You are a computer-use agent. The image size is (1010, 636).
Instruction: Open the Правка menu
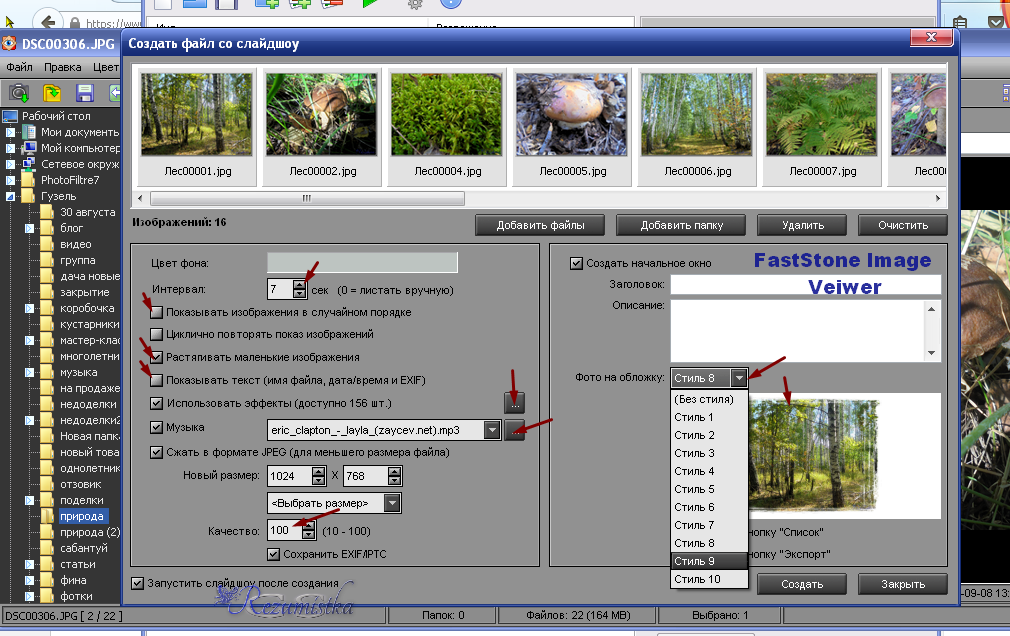62,67
